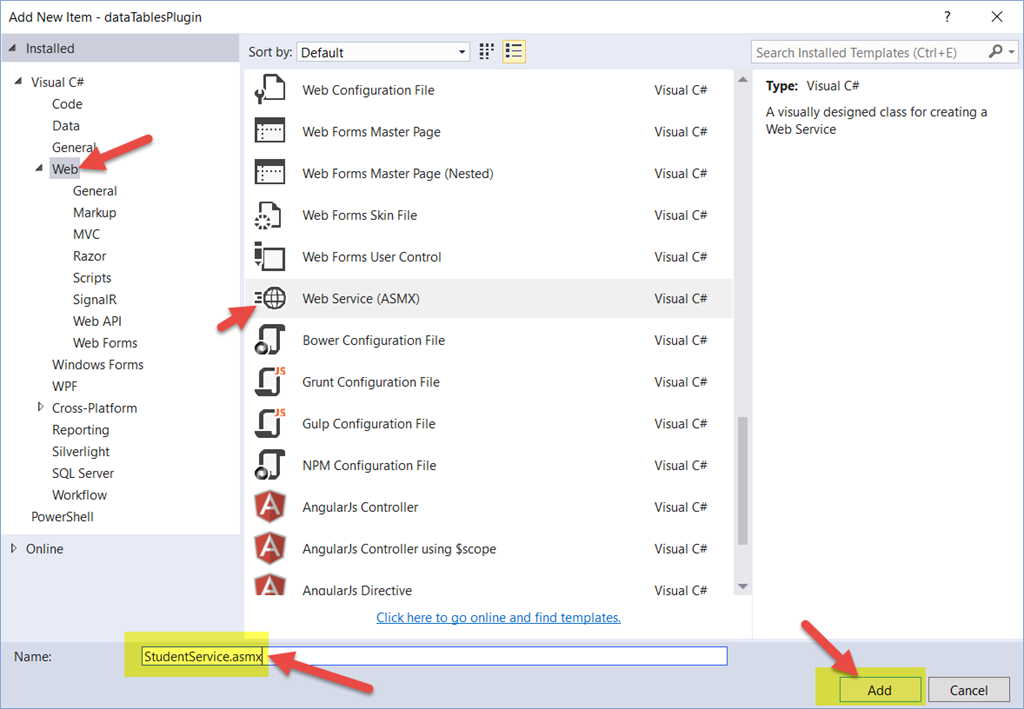Switch to small icons grid view
1024x709 pixels.
(x=487, y=52)
